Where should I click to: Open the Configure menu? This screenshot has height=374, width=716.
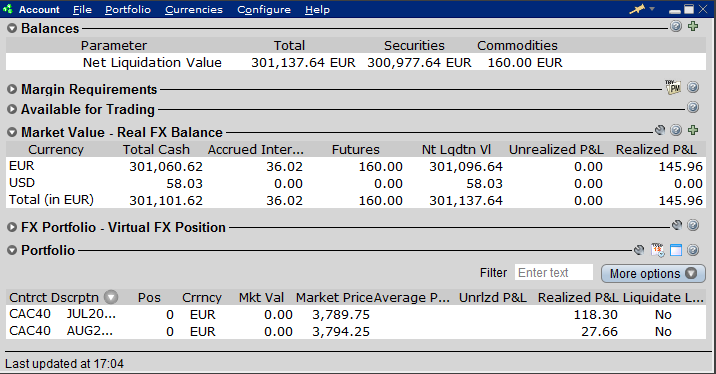click(x=264, y=10)
